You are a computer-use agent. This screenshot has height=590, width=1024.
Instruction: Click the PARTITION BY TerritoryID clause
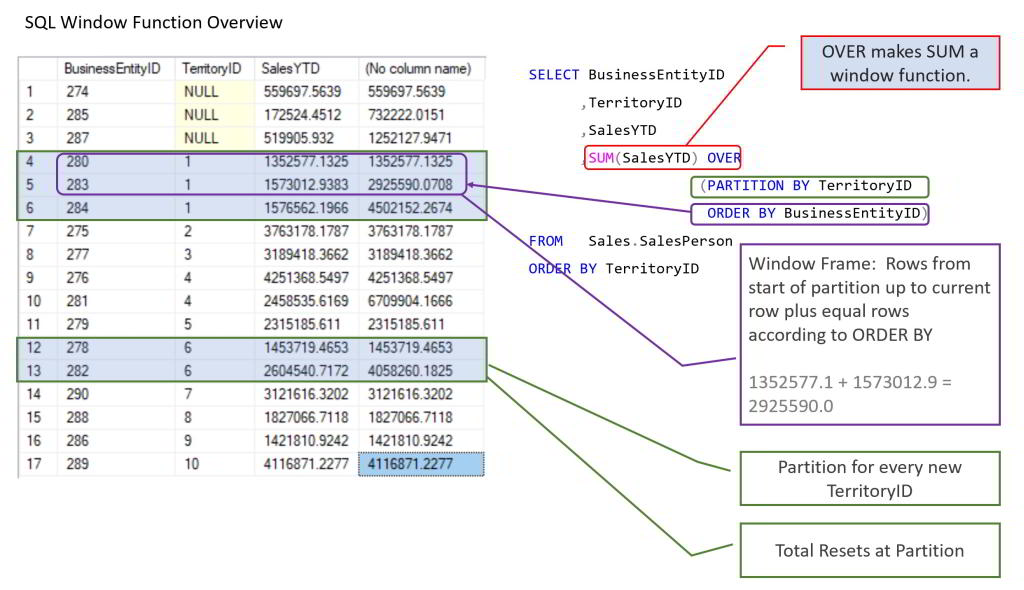808,186
